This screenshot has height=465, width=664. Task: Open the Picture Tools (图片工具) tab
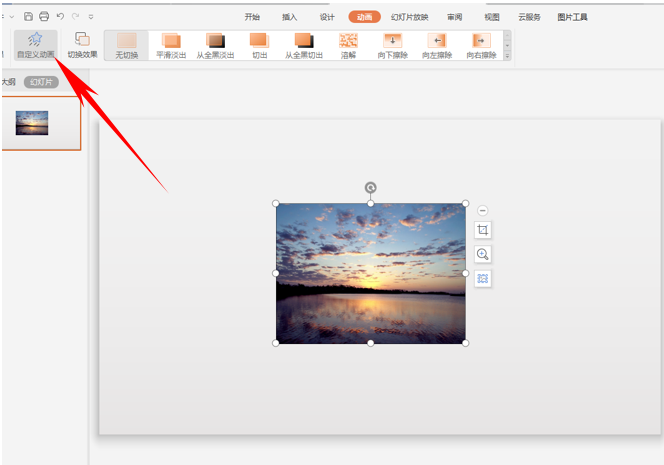572,17
